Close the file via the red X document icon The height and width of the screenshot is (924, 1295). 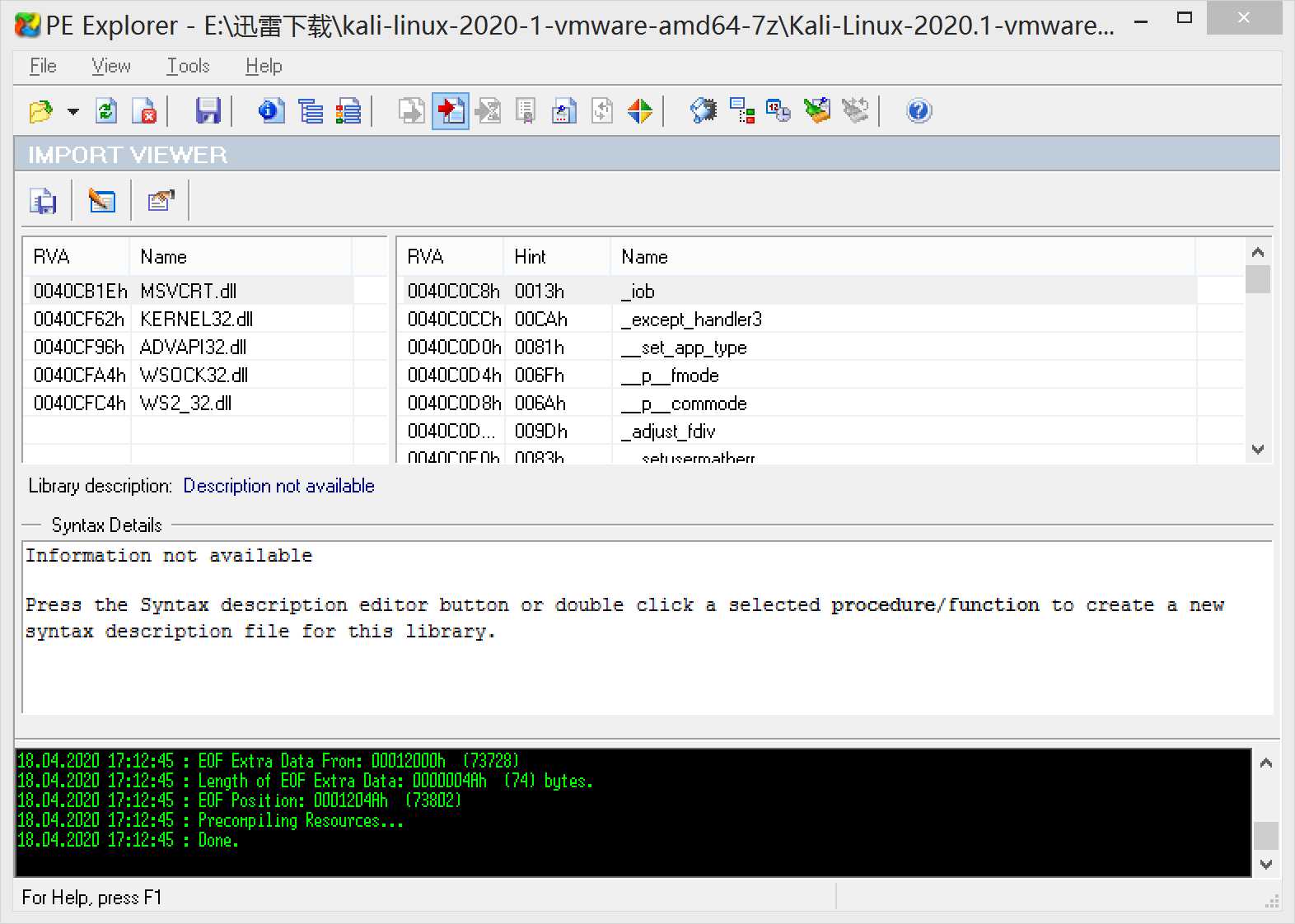pyautogui.click(x=145, y=111)
